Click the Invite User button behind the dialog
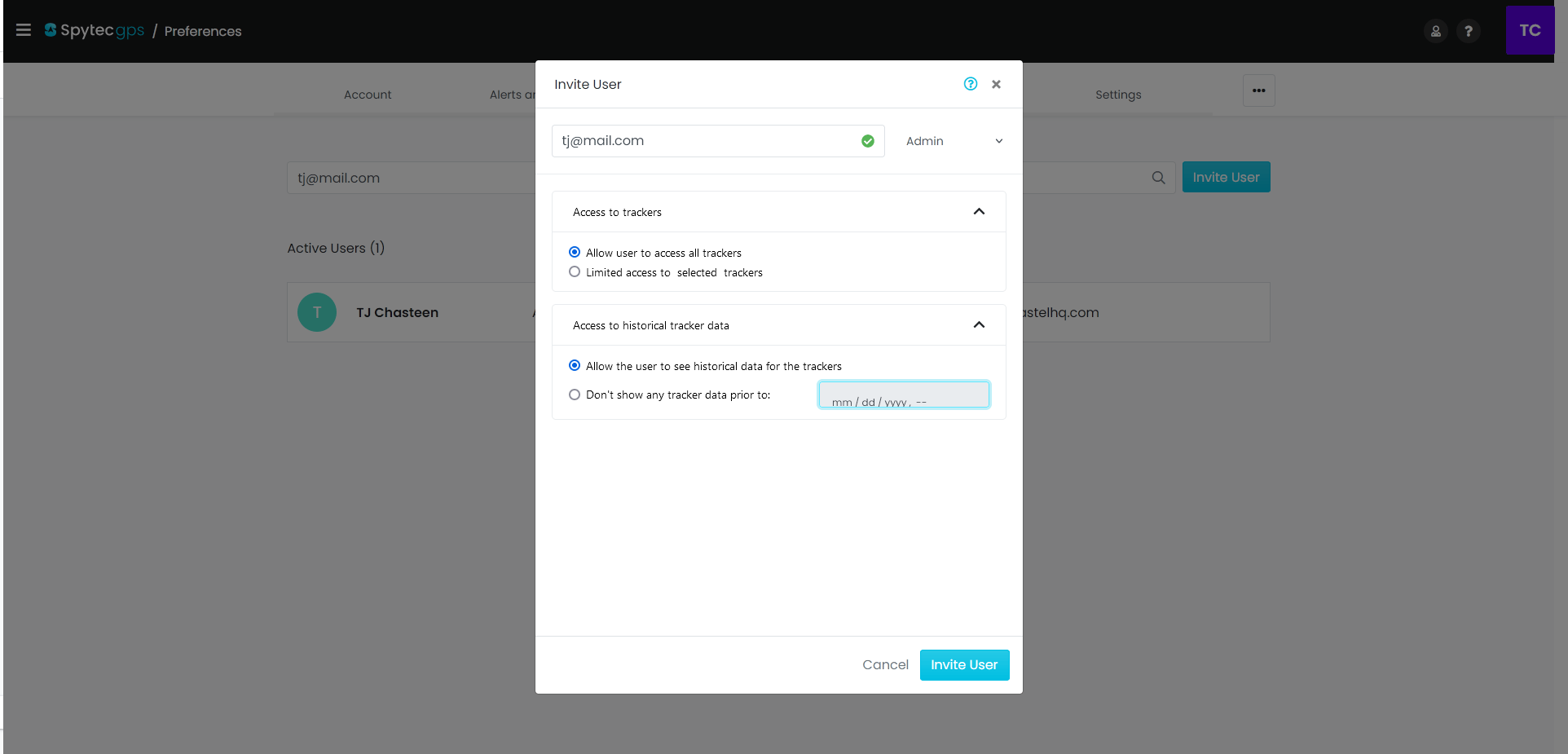The image size is (1568, 754). tap(1226, 177)
